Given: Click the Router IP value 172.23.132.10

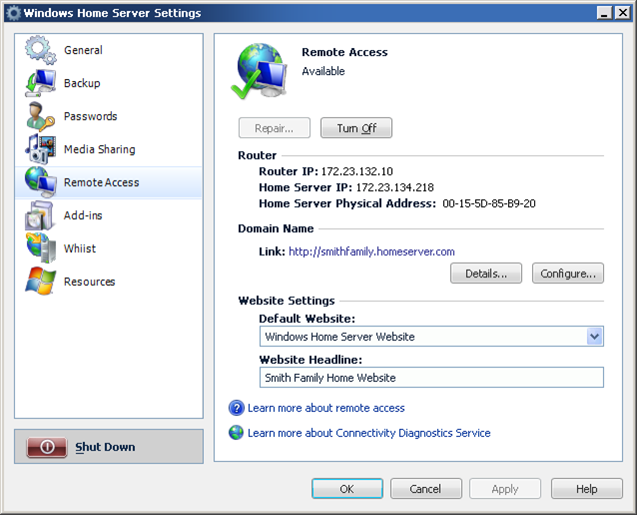Looking at the screenshot, I should (x=357, y=171).
